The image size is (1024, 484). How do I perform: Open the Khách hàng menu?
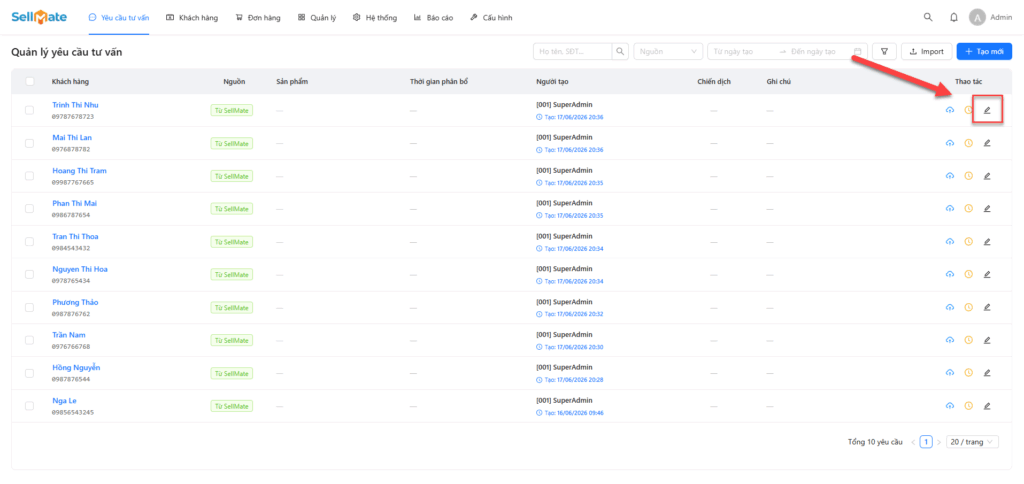pos(192,18)
